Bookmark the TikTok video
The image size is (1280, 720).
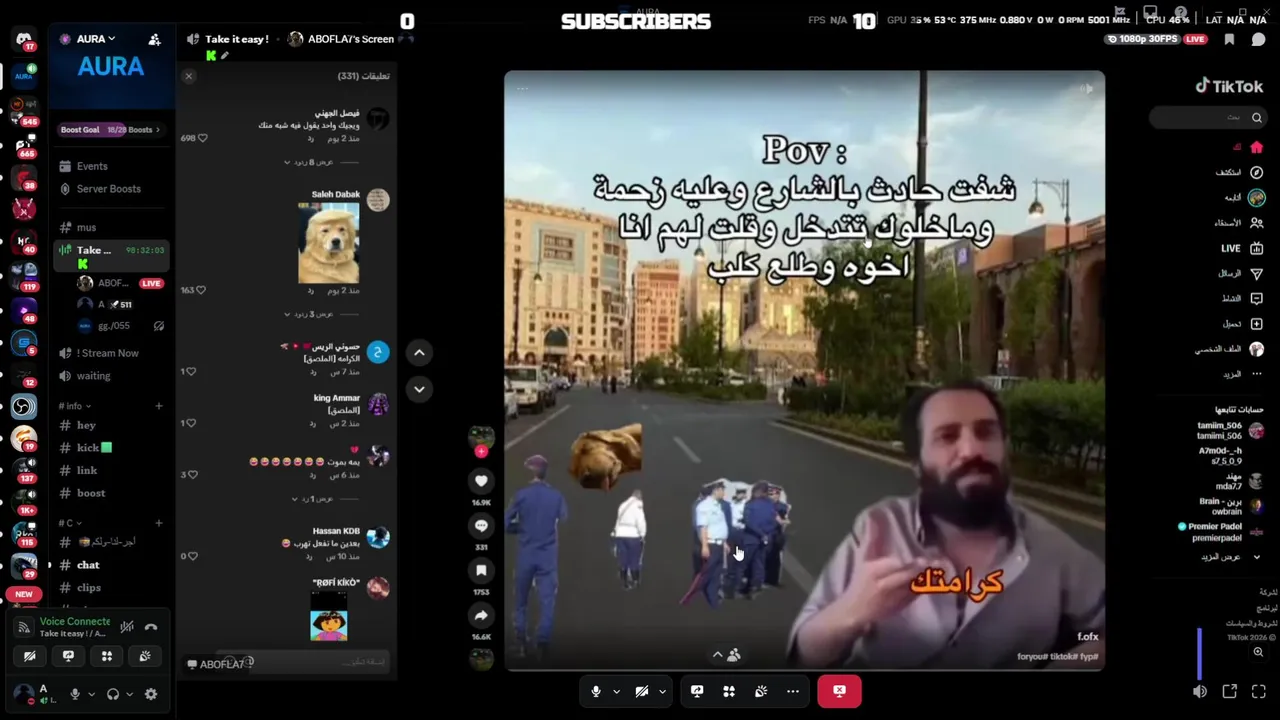pos(481,571)
